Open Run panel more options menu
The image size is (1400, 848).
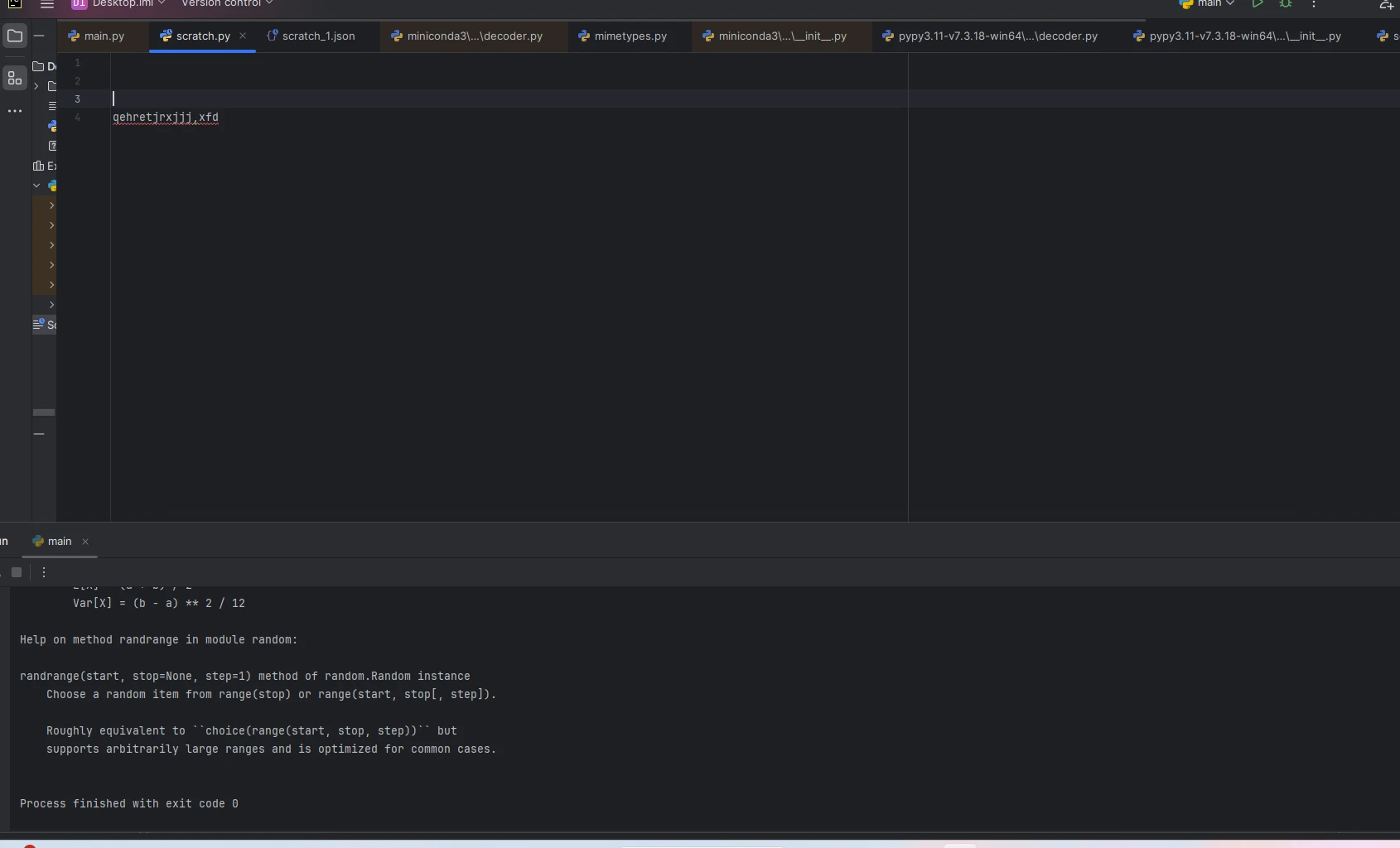click(44, 572)
